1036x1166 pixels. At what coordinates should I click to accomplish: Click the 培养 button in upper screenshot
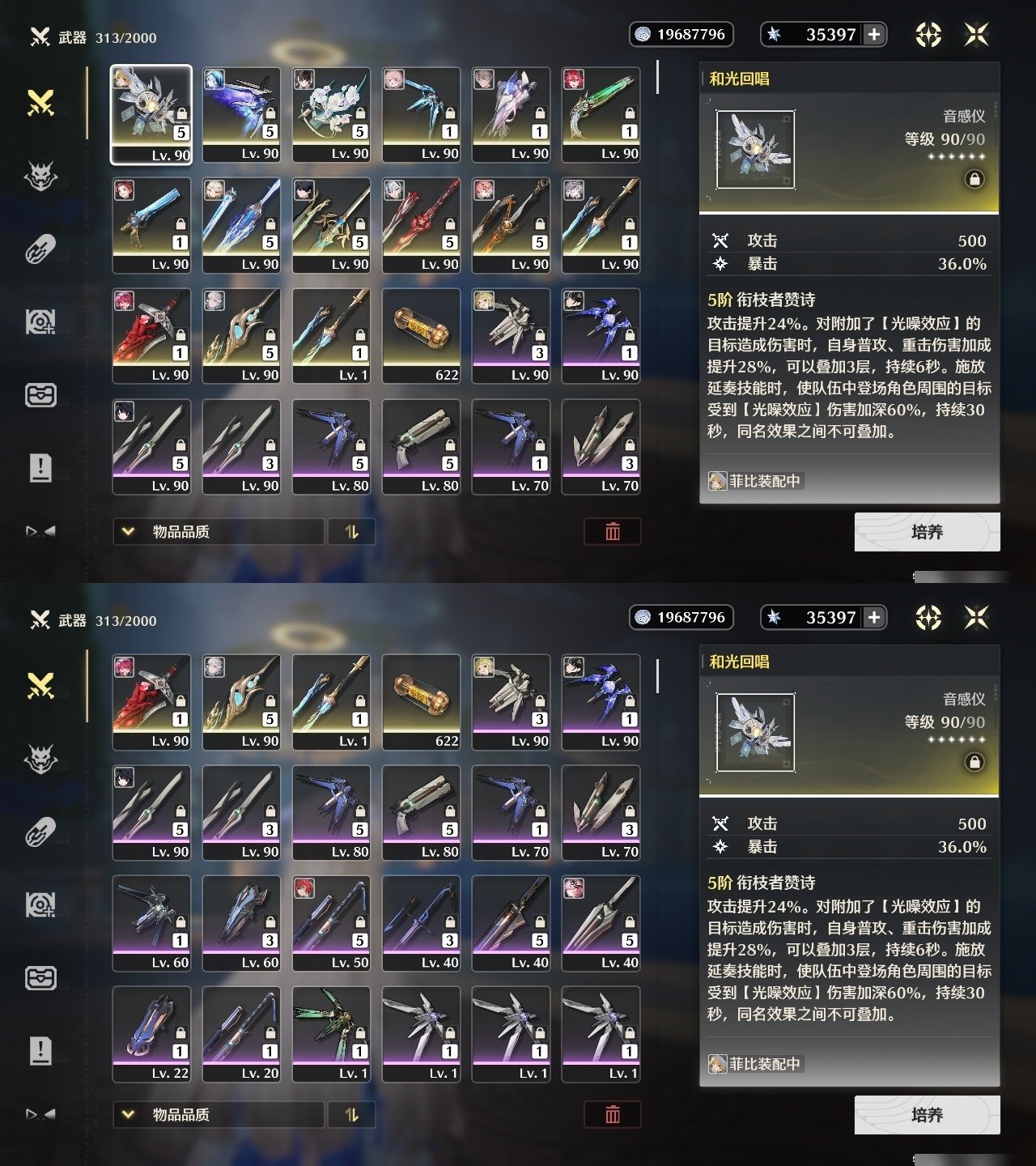coord(928,532)
